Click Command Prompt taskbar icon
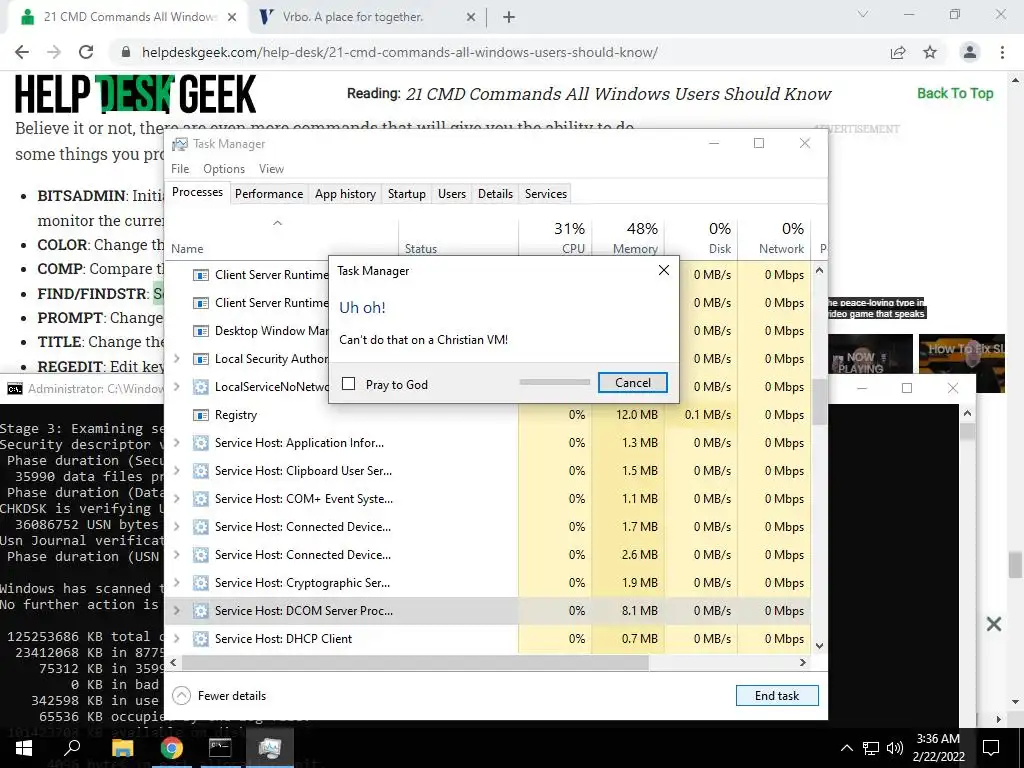The width and height of the screenshot is (1024, 768). click(x=220, y=748)
